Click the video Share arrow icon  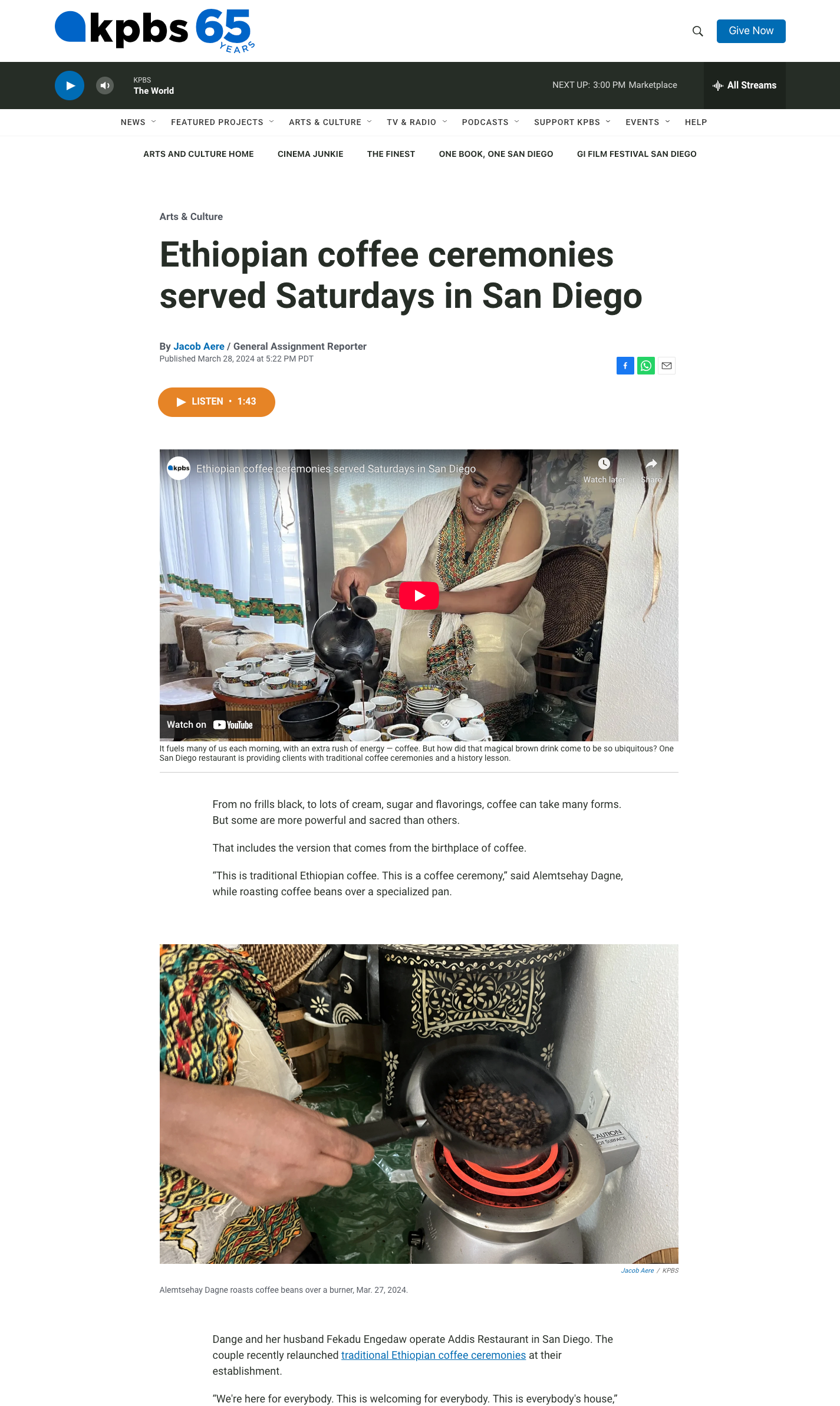tap(651, 464)
